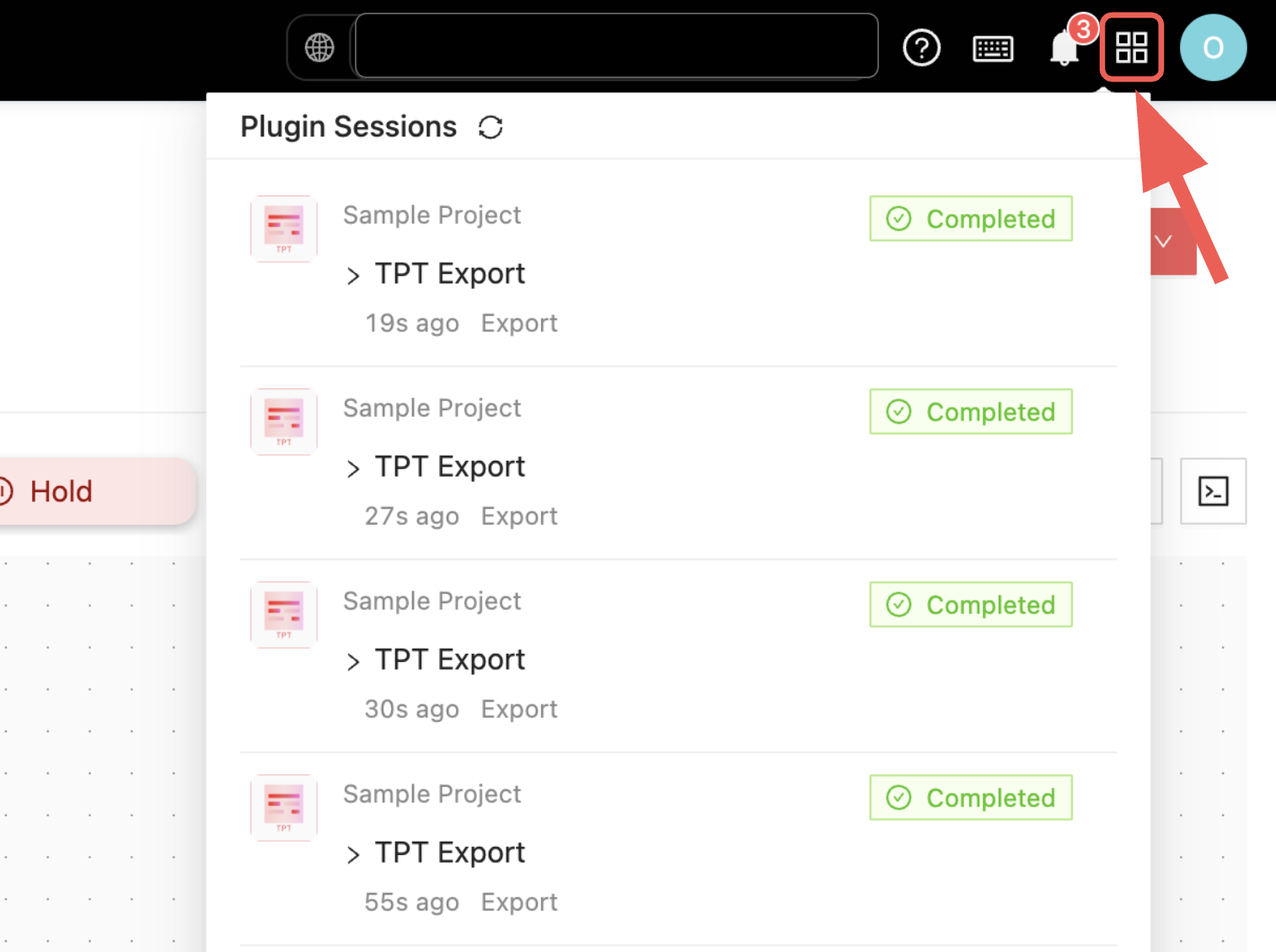
Task: Expand the first TPT Export session
Action: (x=353, y=275)
